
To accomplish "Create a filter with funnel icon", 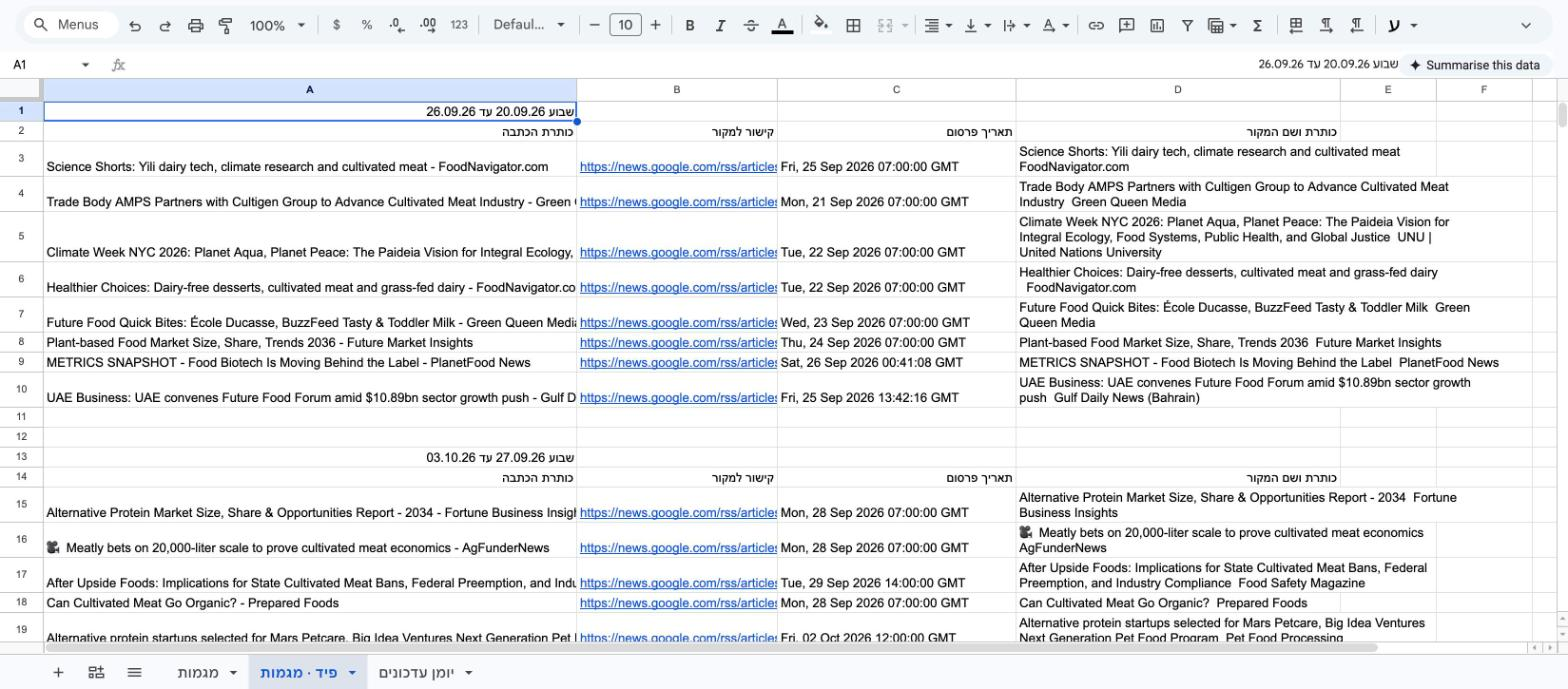I will 1187,25.
